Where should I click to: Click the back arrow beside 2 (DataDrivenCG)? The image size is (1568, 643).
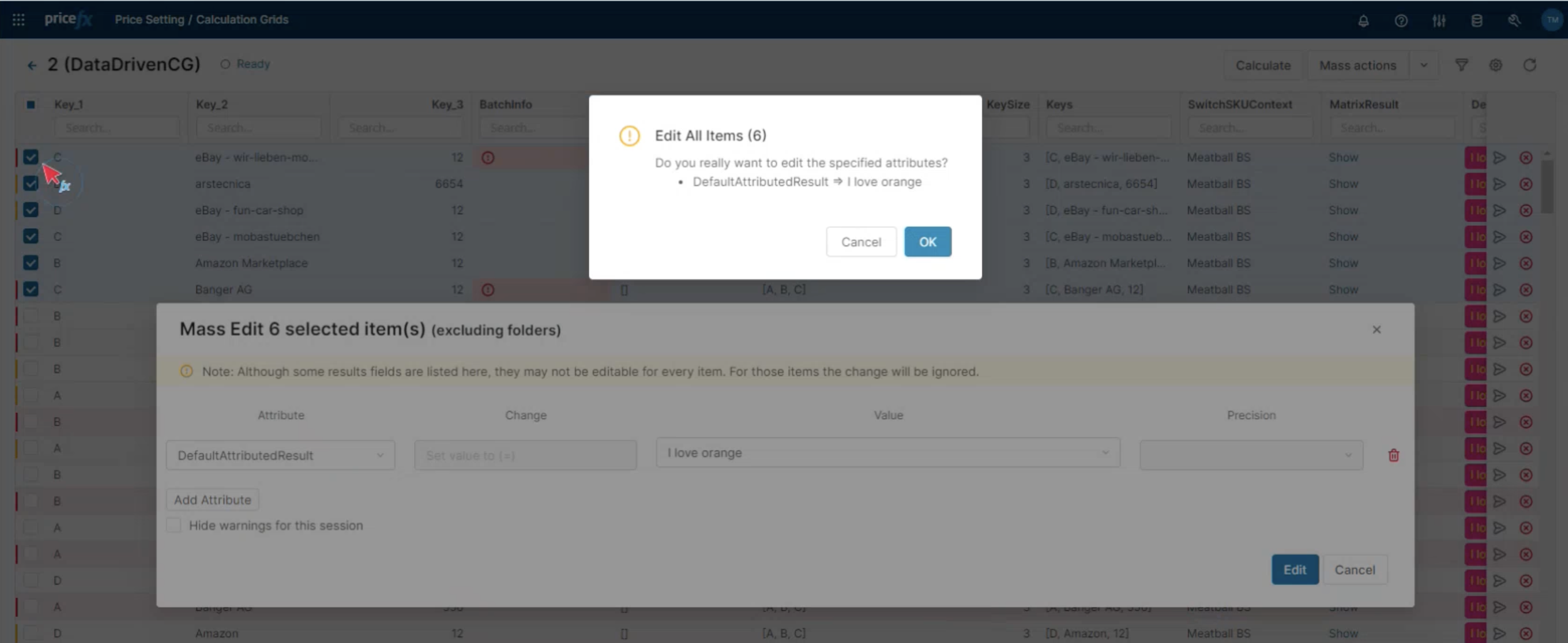32,65
